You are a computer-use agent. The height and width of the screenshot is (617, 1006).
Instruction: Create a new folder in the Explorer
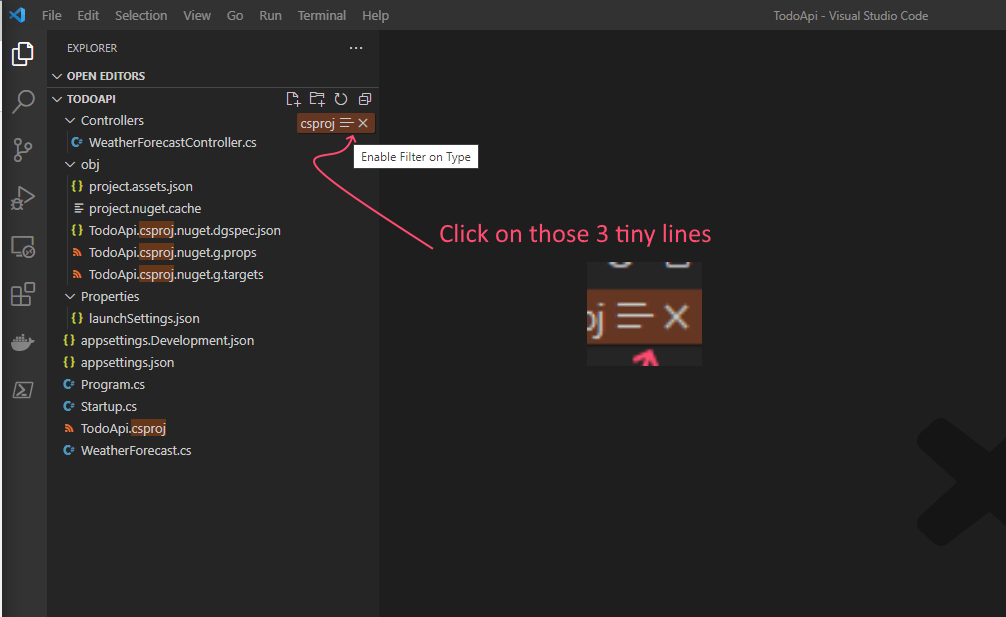317,99
